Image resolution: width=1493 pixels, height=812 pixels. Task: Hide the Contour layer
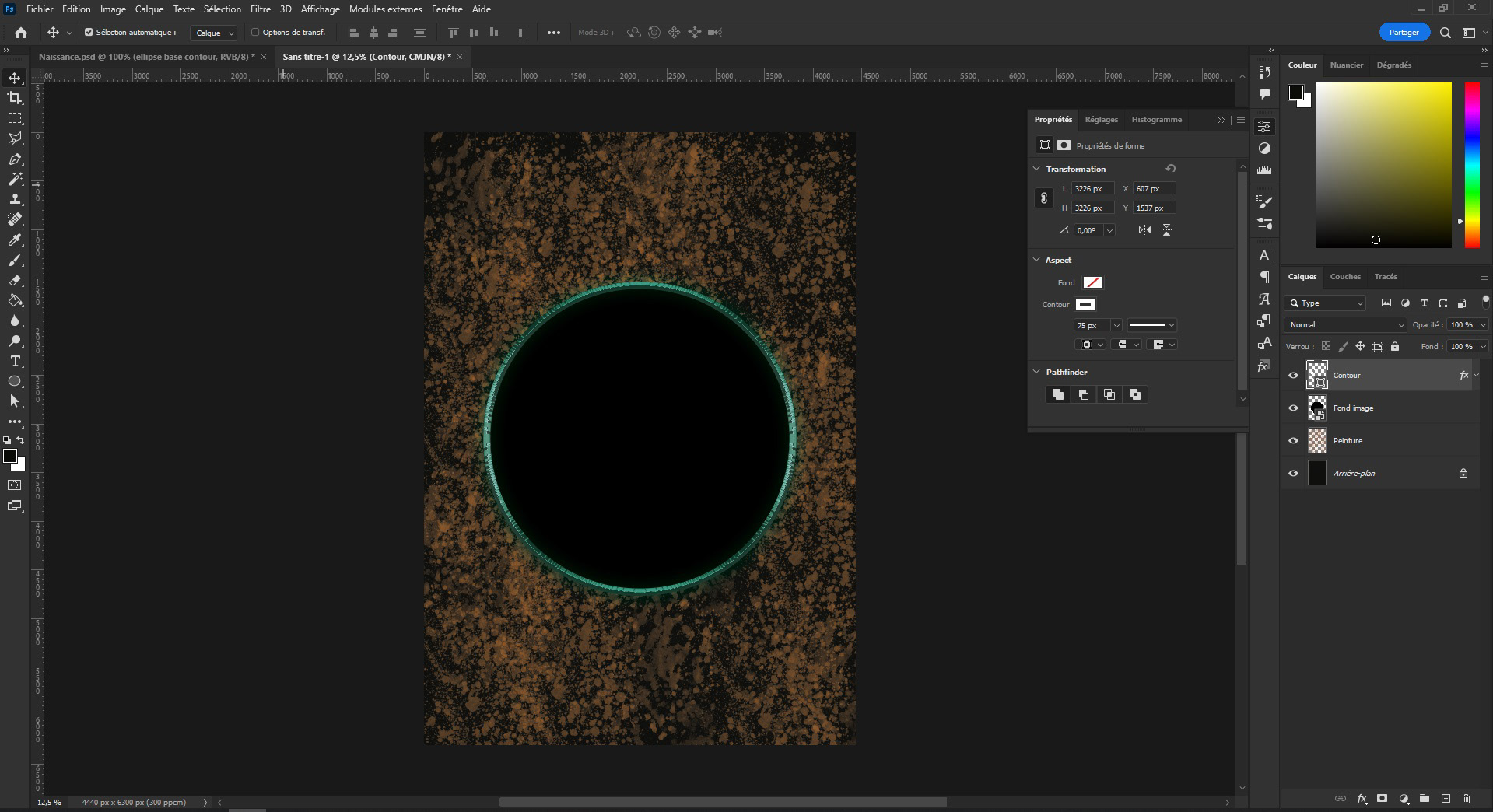(1294, 376)
